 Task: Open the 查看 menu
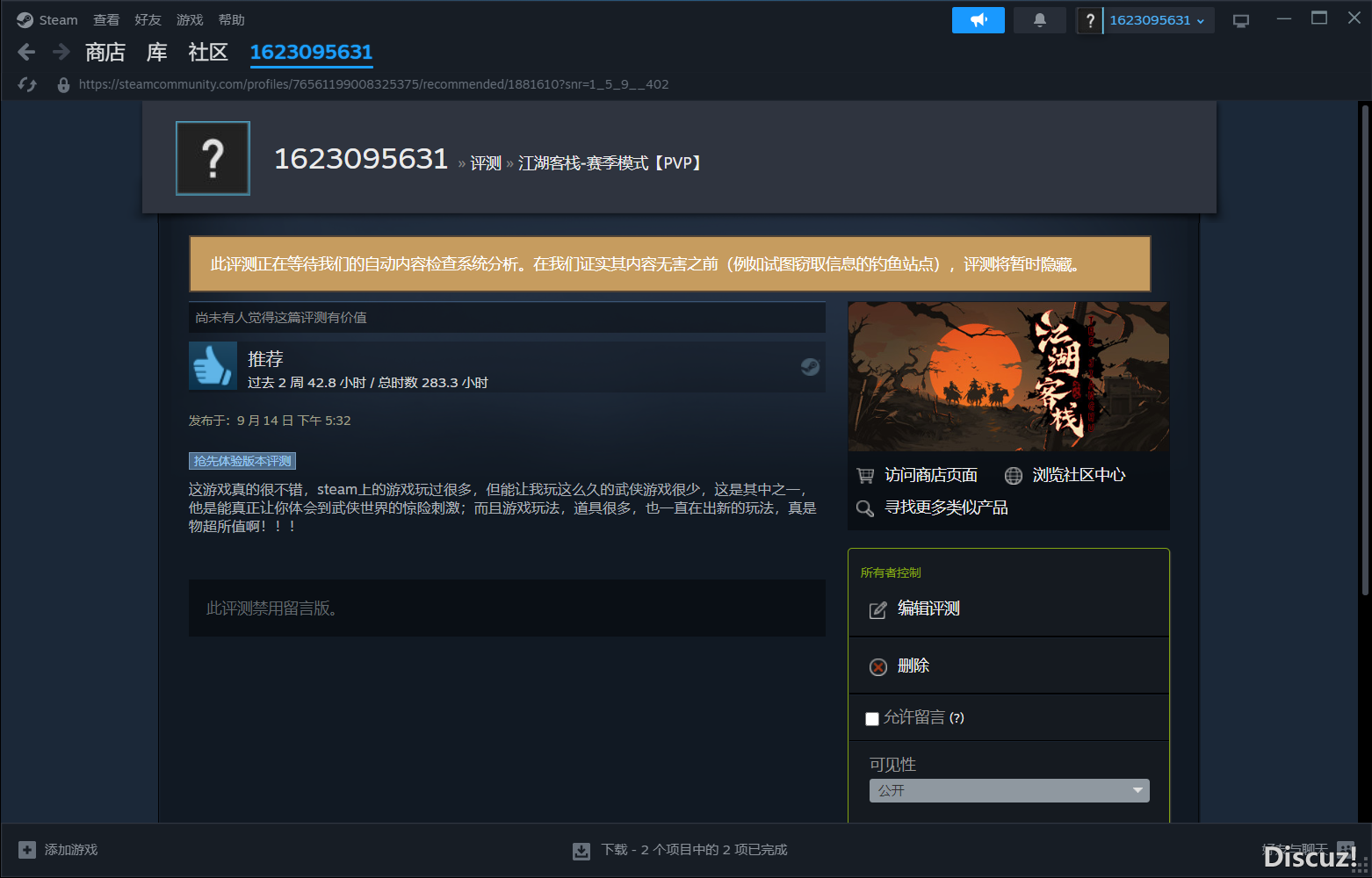point(106,20)
